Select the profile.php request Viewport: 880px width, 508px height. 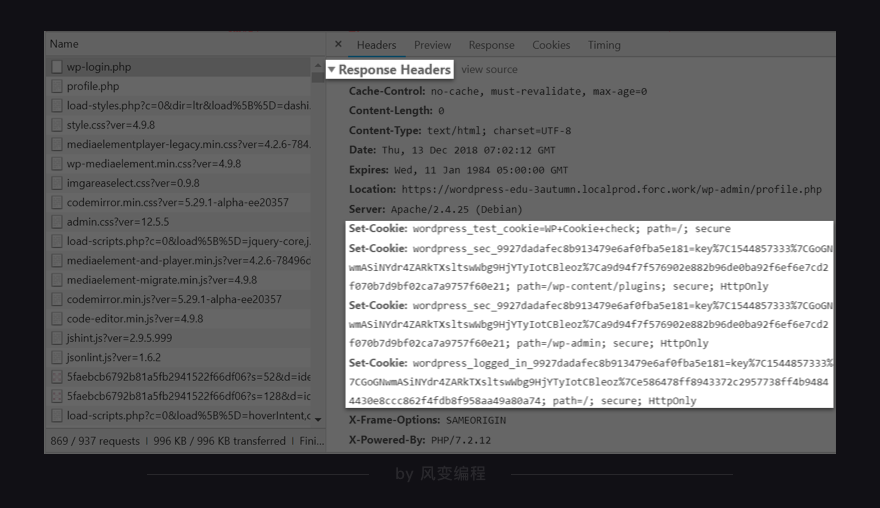coord(178,86)
